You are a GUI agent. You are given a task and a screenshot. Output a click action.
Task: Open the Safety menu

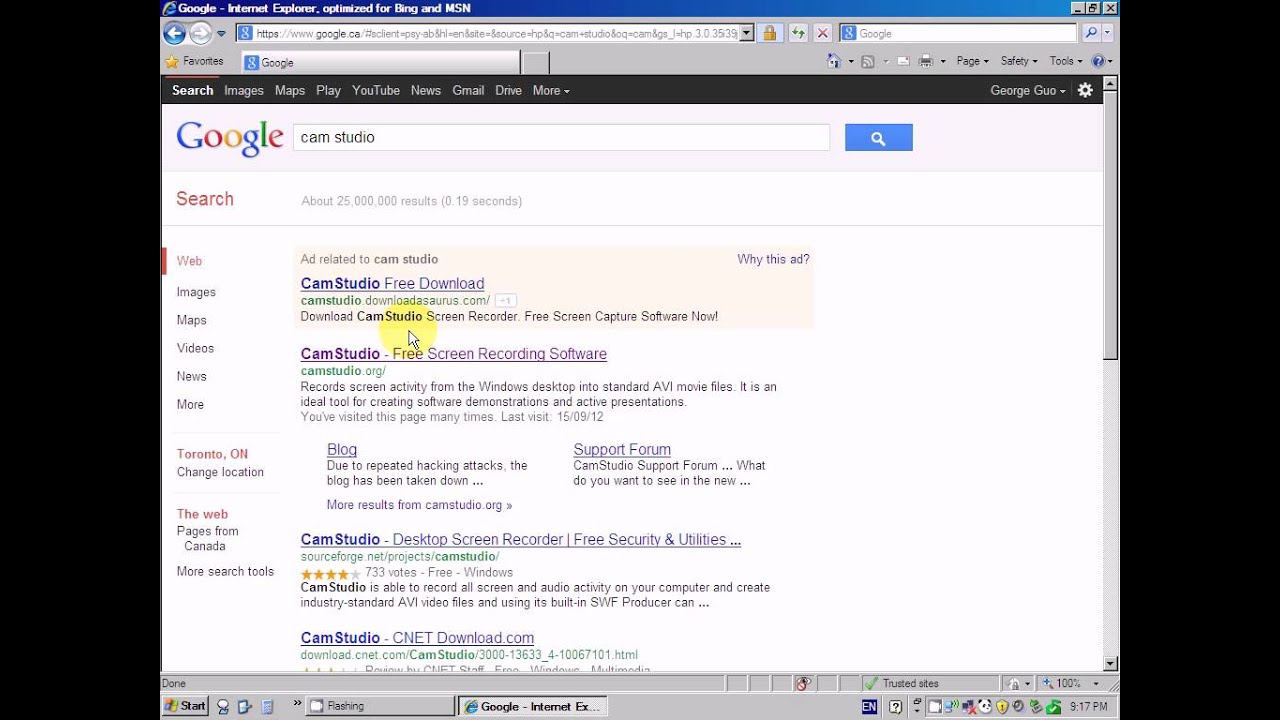pyautogui.click(x=1020, y=61)
